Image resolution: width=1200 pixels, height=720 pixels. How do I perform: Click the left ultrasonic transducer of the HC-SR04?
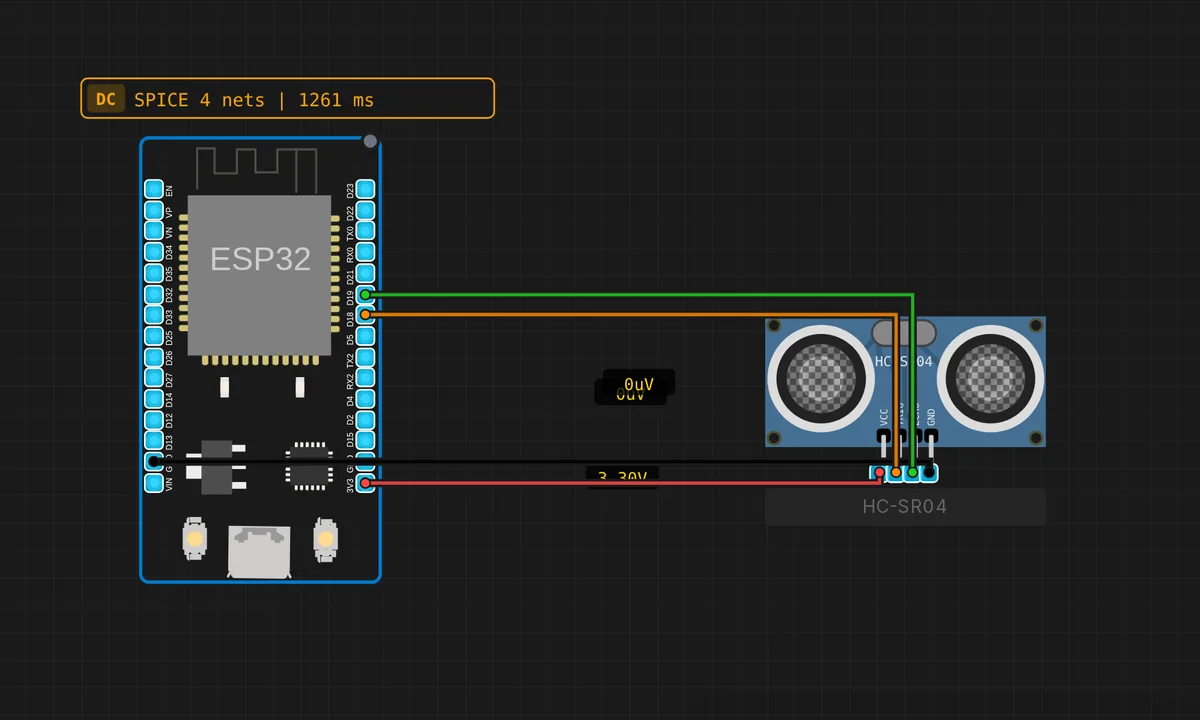(x=819, y=379)
